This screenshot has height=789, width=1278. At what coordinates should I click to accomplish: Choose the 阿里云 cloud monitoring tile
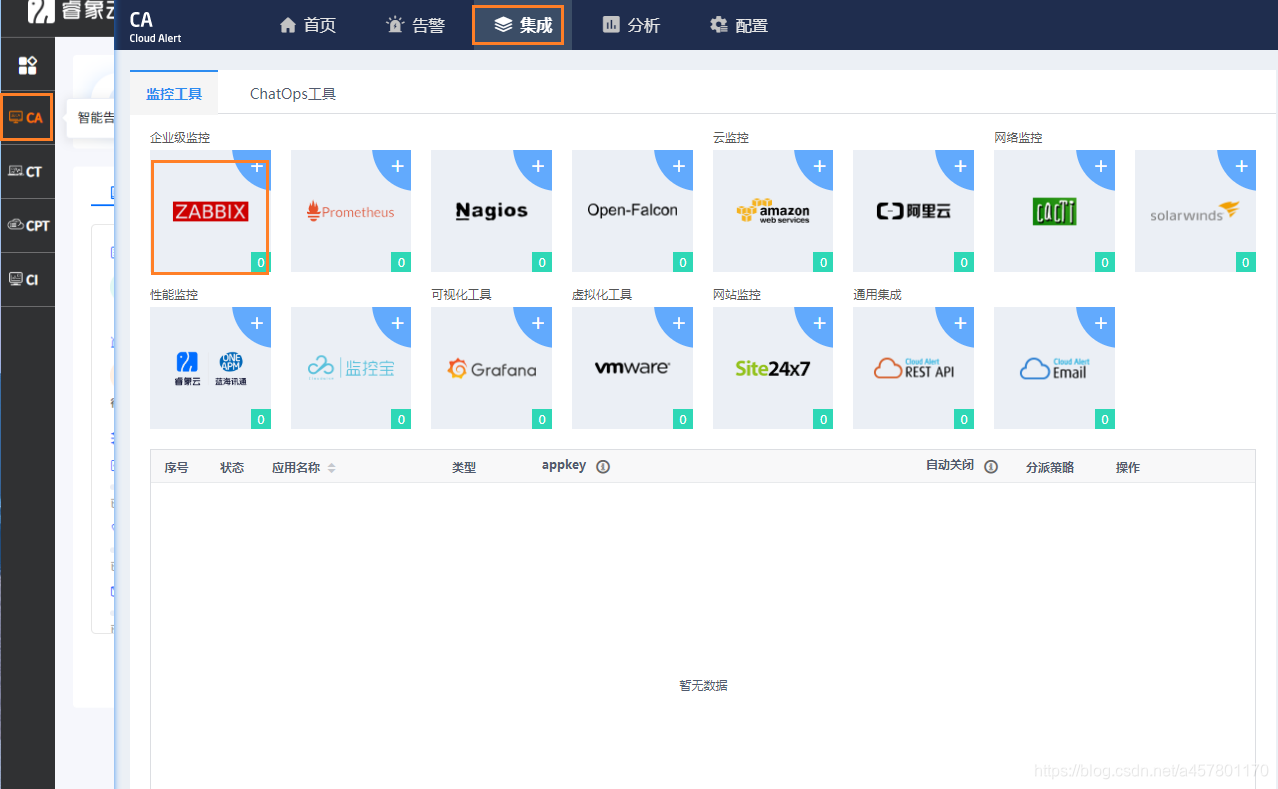913,211
